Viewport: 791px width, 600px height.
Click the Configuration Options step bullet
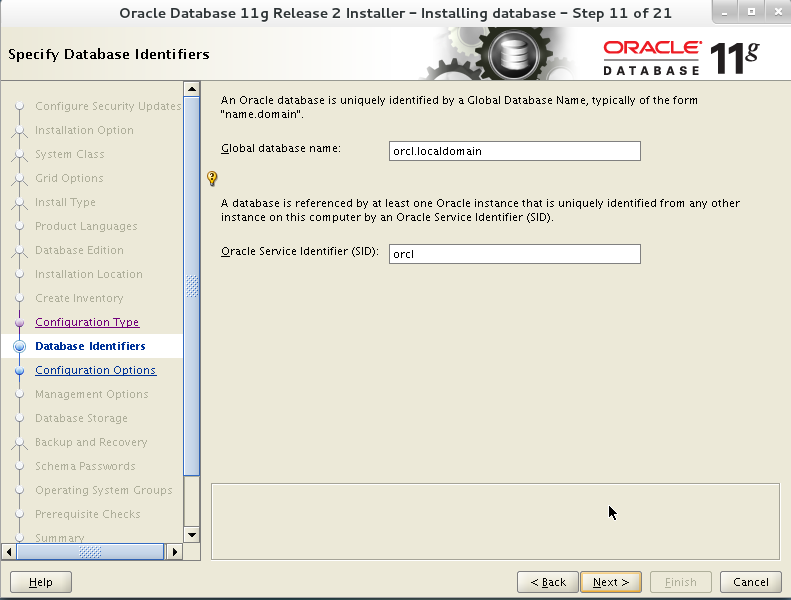[x=19, y=370]
